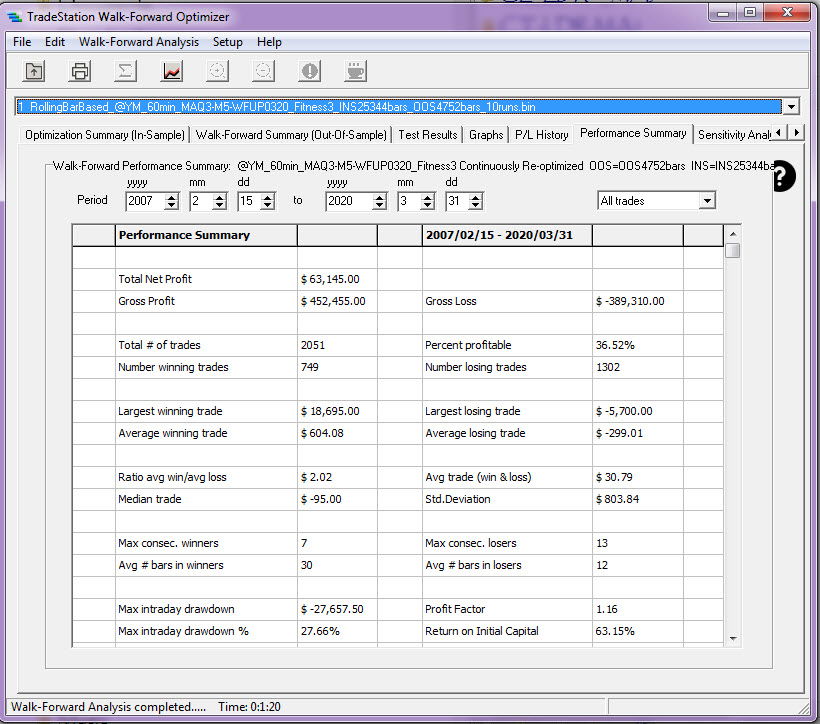Click the Number losing trades value 1302
820x724 pixels.
608,367
